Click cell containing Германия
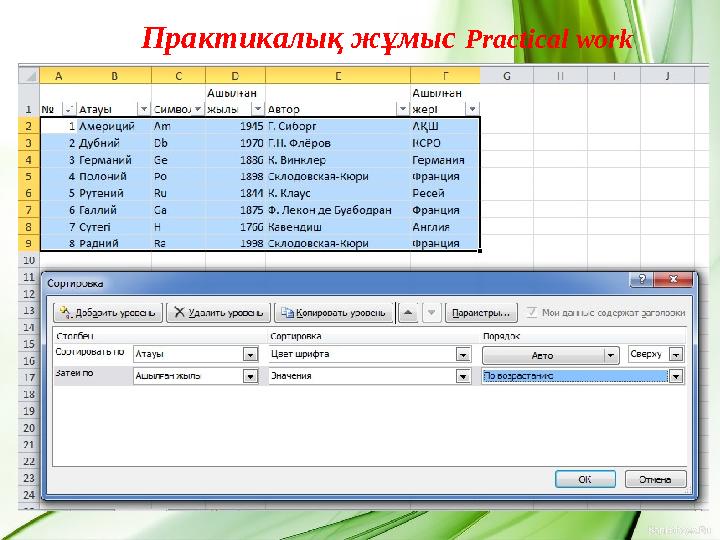This screenshot has height=540, width=720. pyautogui.click(x=445, y=160)
